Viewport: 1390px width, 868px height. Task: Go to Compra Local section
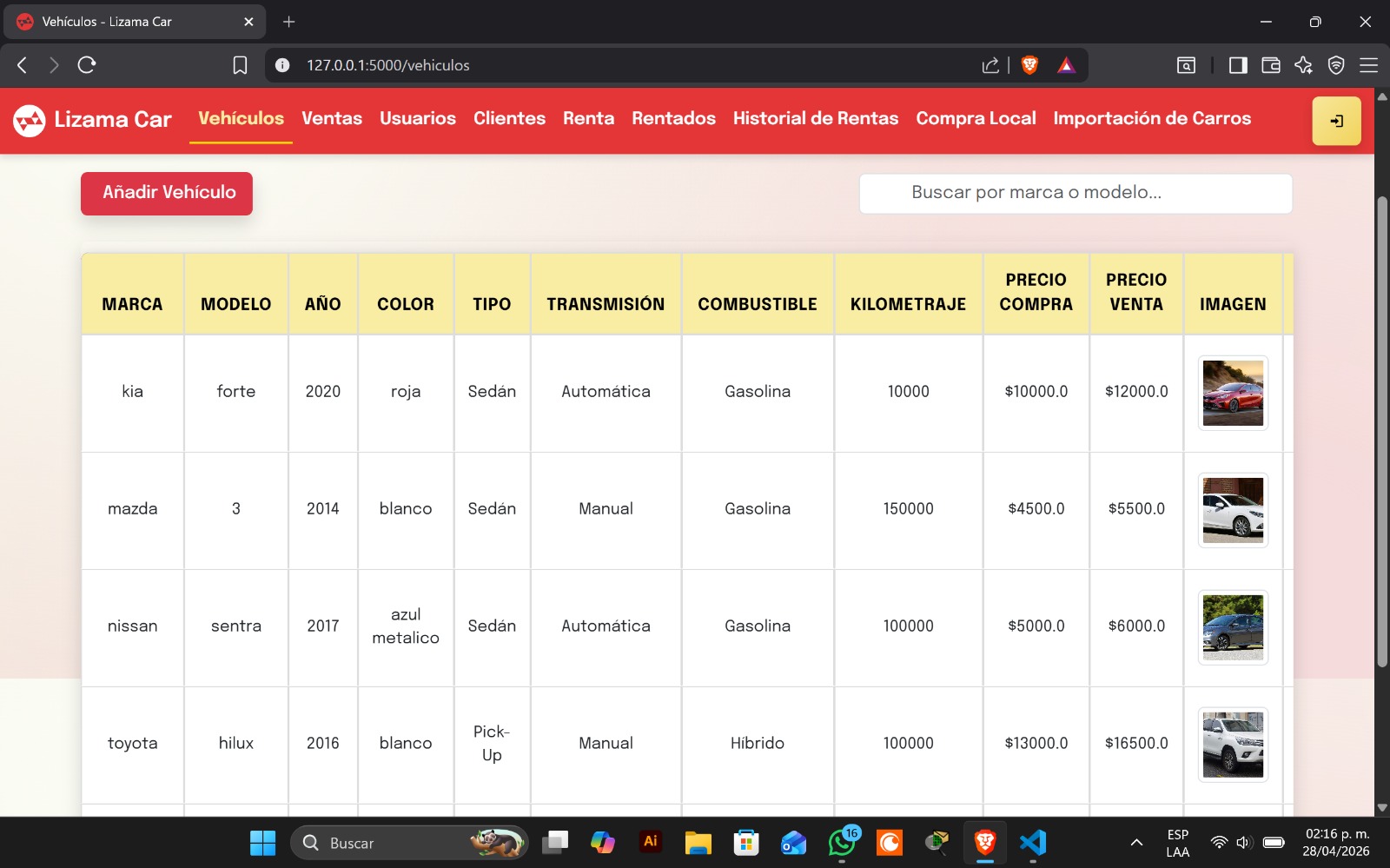pyautogui.click(x=976, y=119)
